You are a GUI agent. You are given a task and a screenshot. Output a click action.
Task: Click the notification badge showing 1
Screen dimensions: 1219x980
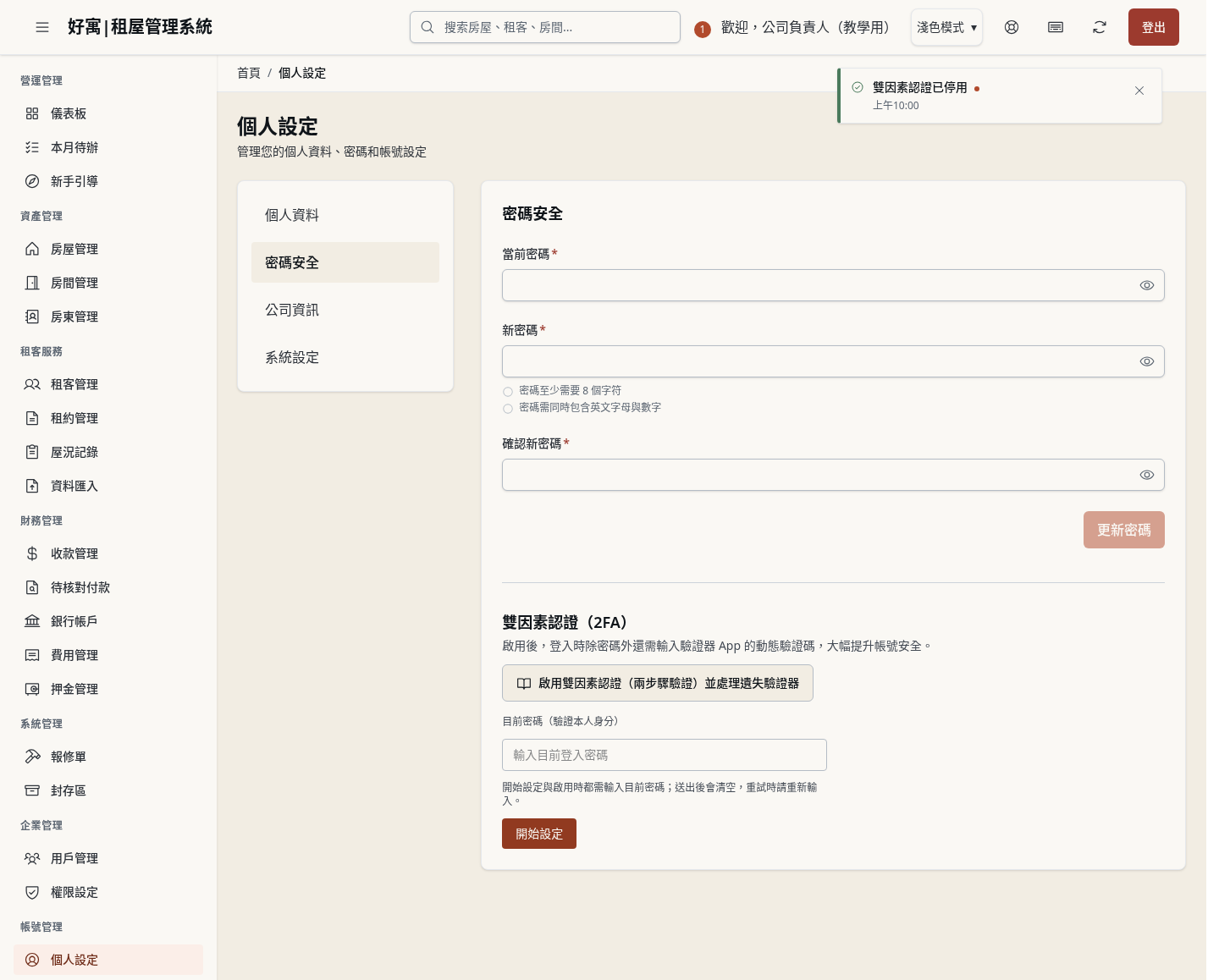pyautogui.click(x=702, y=30)
